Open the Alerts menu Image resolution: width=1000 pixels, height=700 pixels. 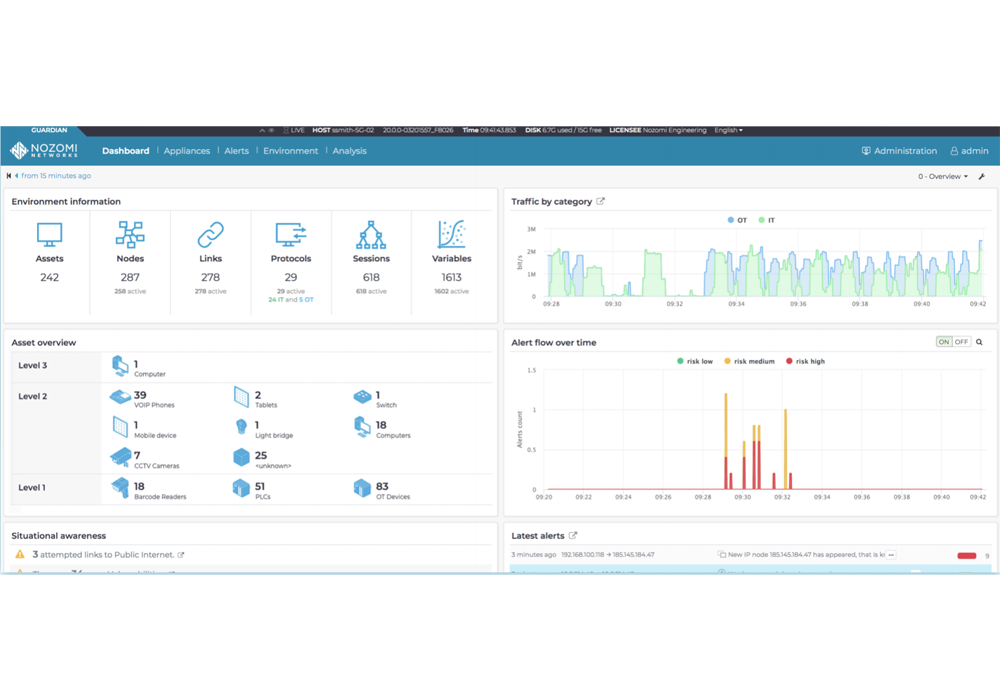[237, 151]
